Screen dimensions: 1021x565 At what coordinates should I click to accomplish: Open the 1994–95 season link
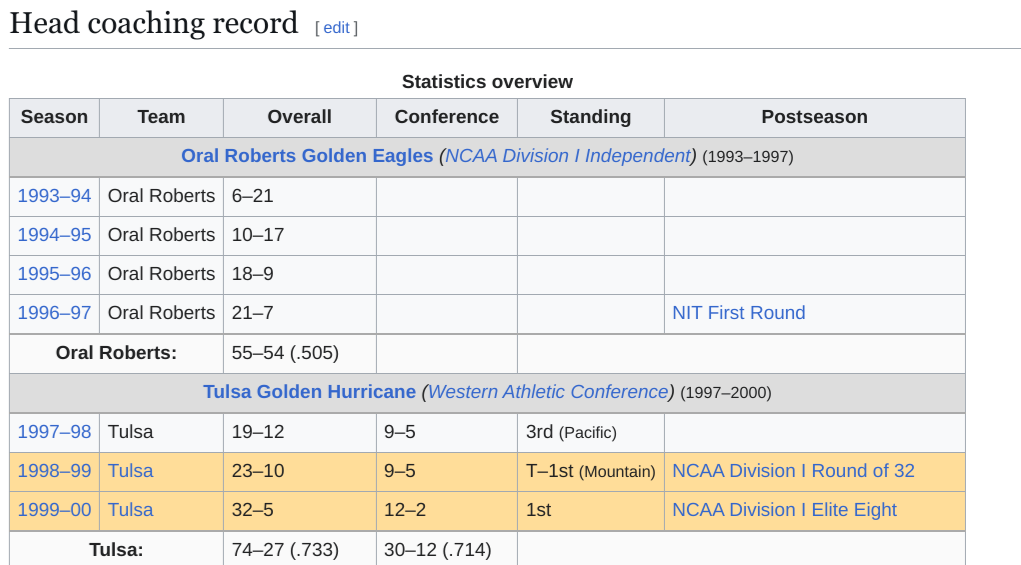[54, 235]
